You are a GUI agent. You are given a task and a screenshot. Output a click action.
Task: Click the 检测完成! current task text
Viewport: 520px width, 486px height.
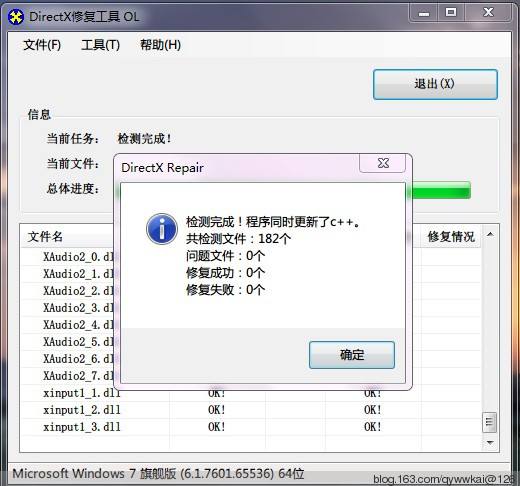[144, 139]
